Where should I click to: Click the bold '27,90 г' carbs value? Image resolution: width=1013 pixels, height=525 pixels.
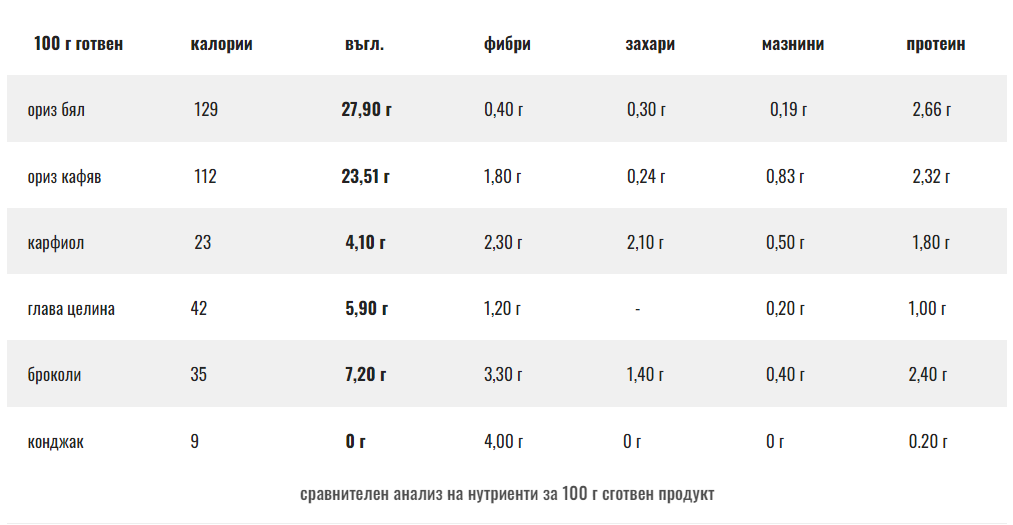366,109
